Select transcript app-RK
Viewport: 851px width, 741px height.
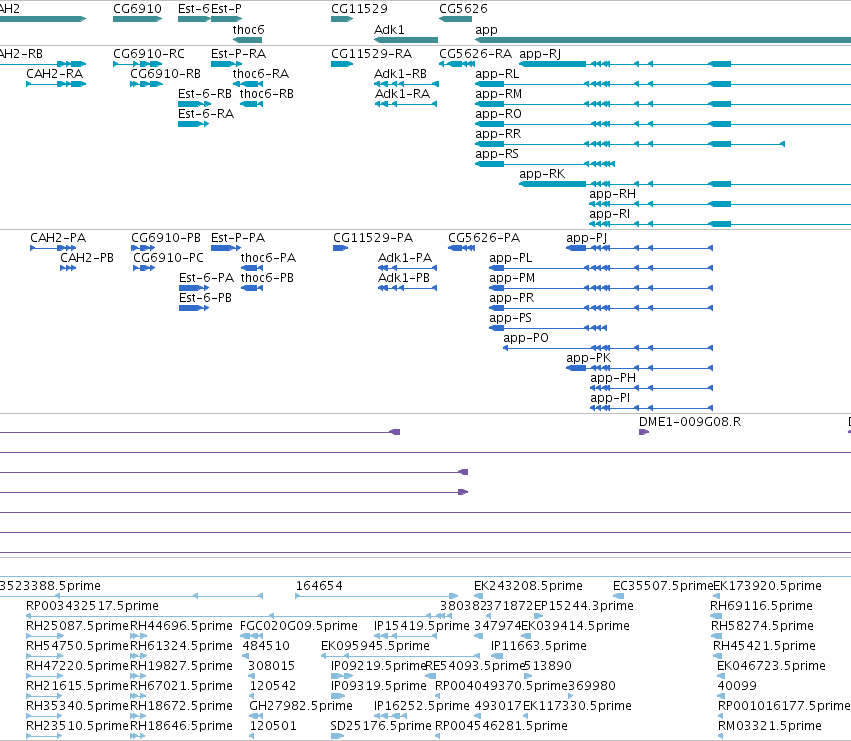coord(542,174)
